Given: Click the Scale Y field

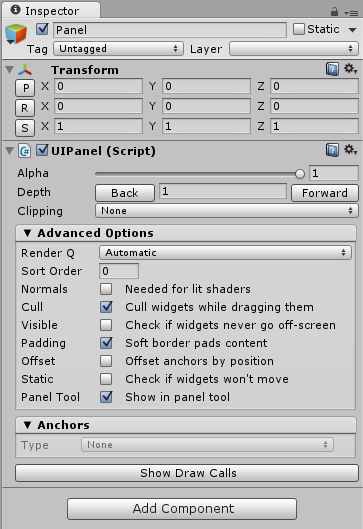Looking at the screenshot, I should pyautogui.click(x=206, y=126).
